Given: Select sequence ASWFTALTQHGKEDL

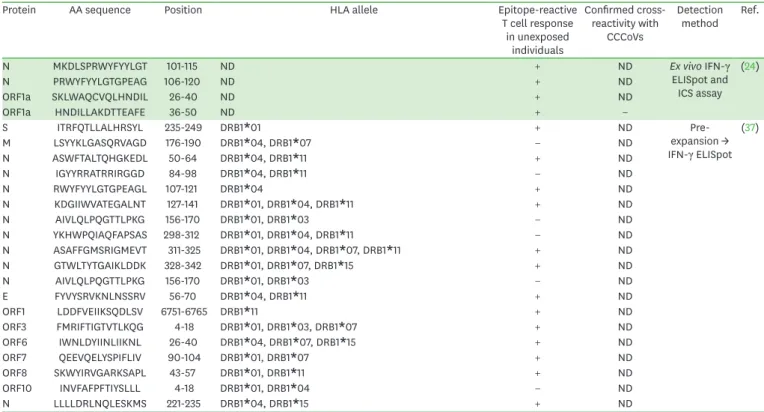Looking at the screenshot, I should [x=100, y=158].
